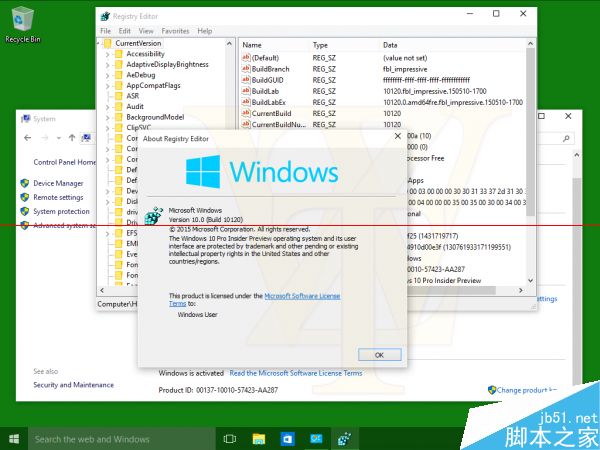Viewport: 600px width, 450px height.
Task: Click the search magnifier in System window
Action: (x=566, y=138)
